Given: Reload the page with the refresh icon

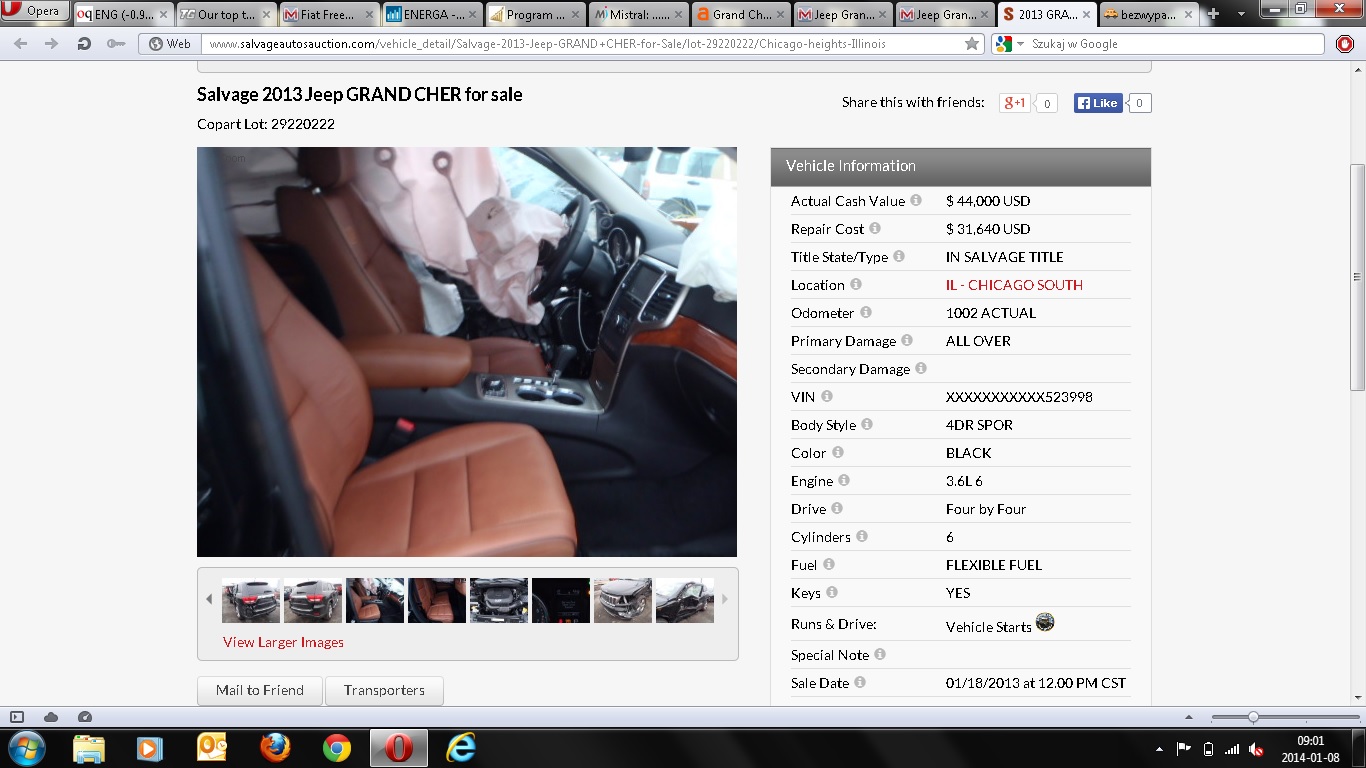Looking at the screenshot, I should pyautogui.click(x=84, y=44).
